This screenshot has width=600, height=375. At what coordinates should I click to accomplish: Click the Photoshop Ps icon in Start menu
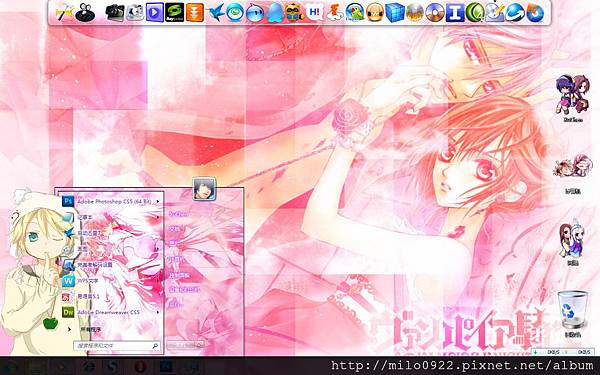coord(68,201)
